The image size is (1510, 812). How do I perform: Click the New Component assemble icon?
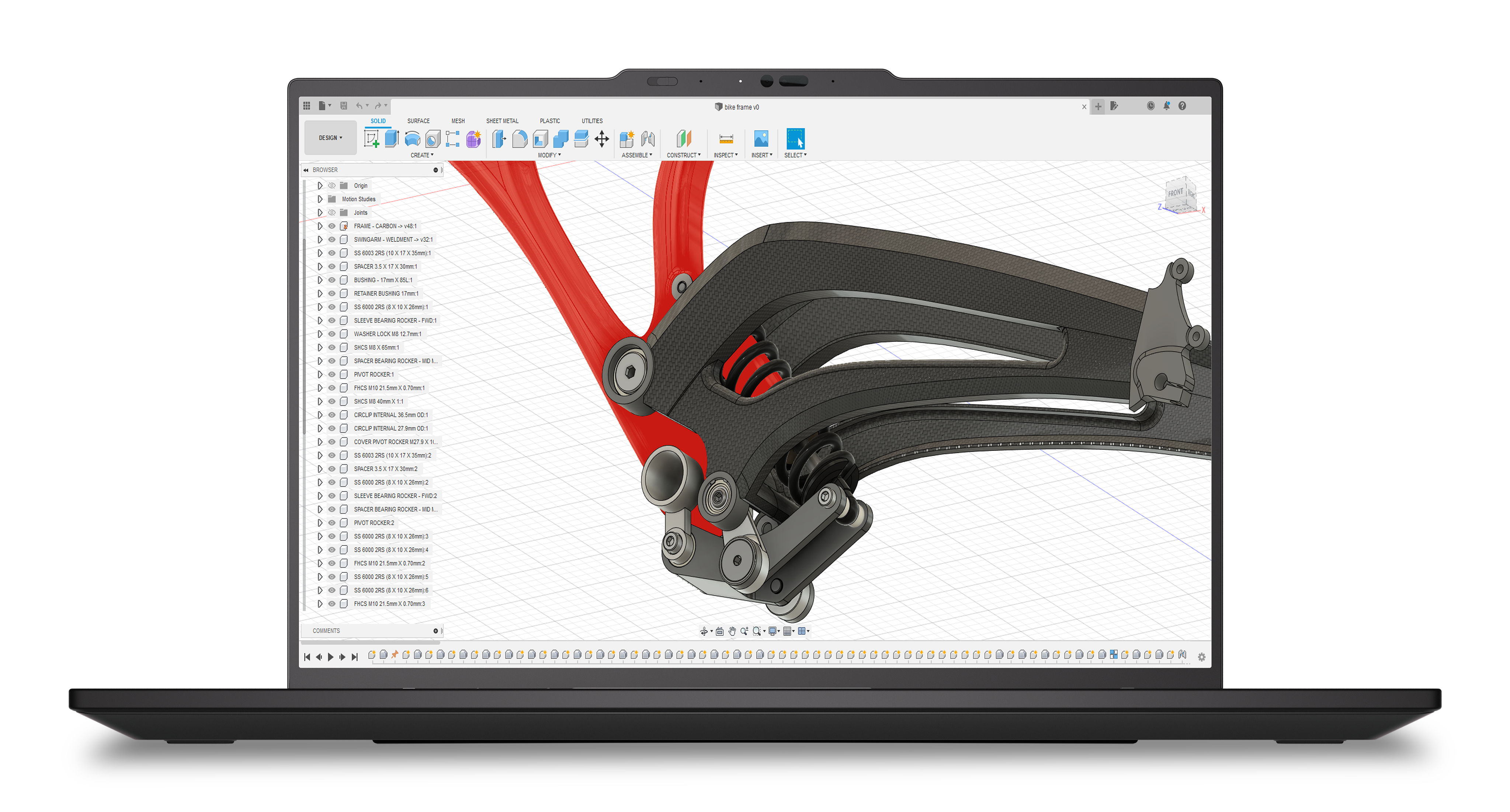626,139
